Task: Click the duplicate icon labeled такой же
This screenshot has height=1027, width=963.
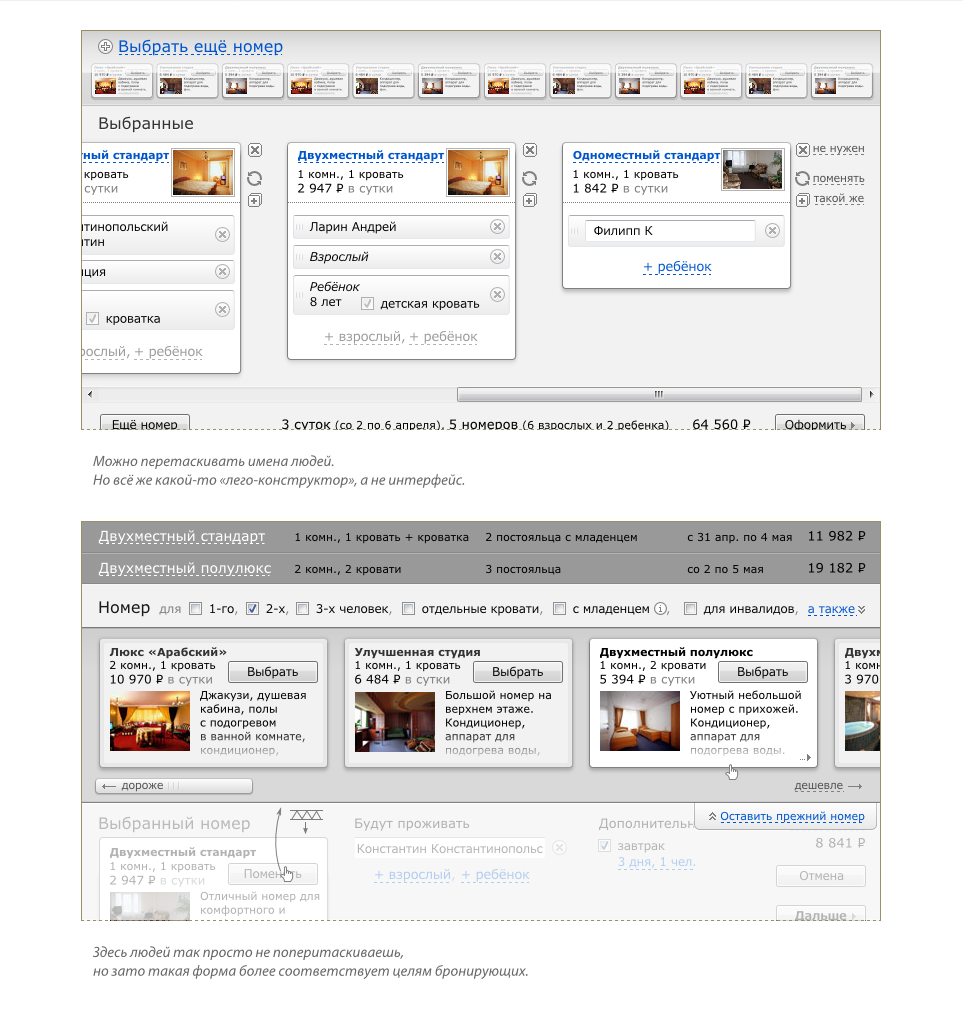Action: point(802,200)
